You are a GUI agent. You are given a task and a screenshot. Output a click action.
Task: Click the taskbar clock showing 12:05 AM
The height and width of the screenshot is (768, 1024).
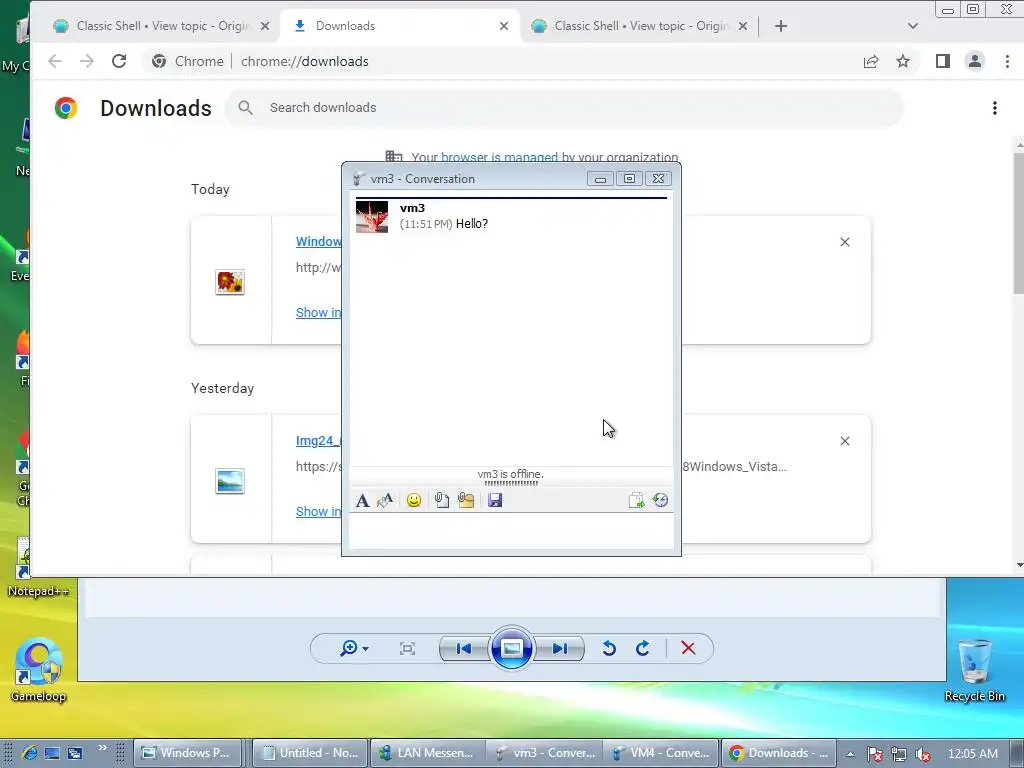click(x=972, y=754)
